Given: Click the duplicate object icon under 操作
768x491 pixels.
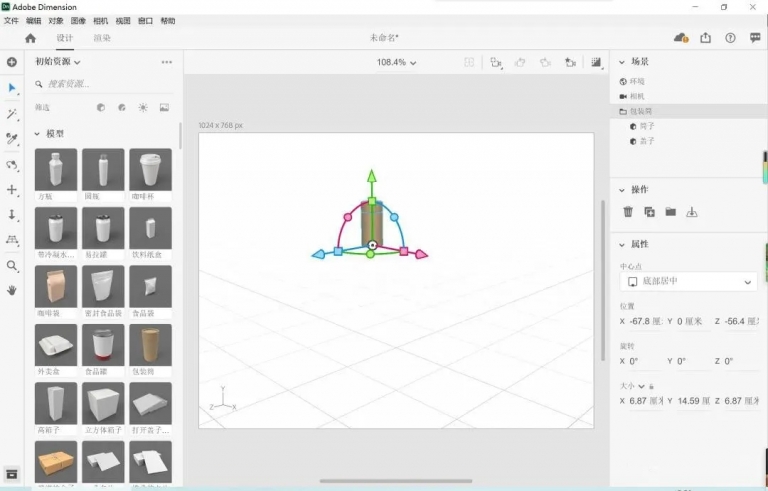Looking at the screenshot, I should click(x=649, y=212).
